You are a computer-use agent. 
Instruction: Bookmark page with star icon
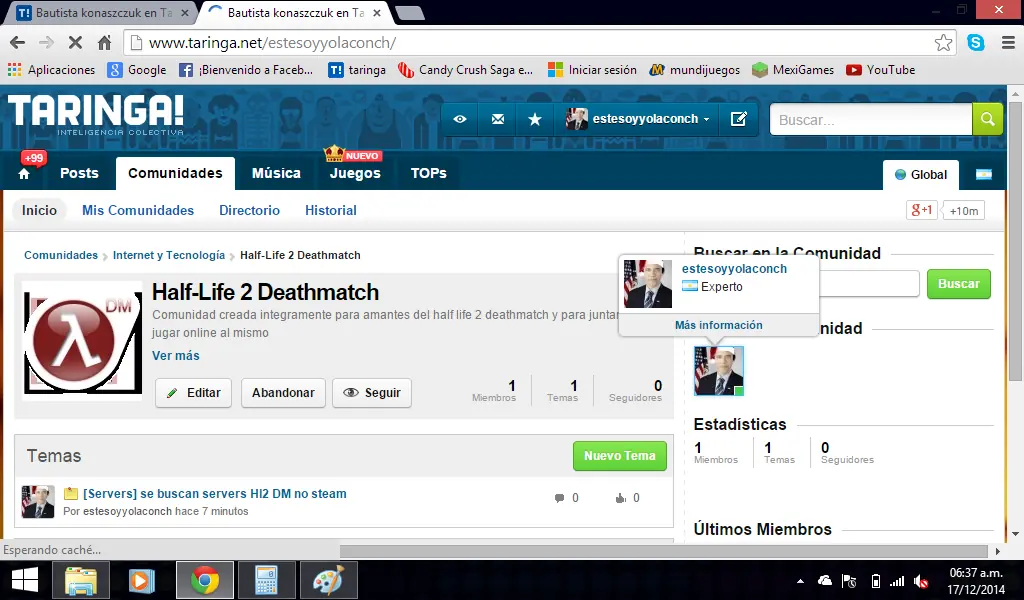tap(943, 43)
